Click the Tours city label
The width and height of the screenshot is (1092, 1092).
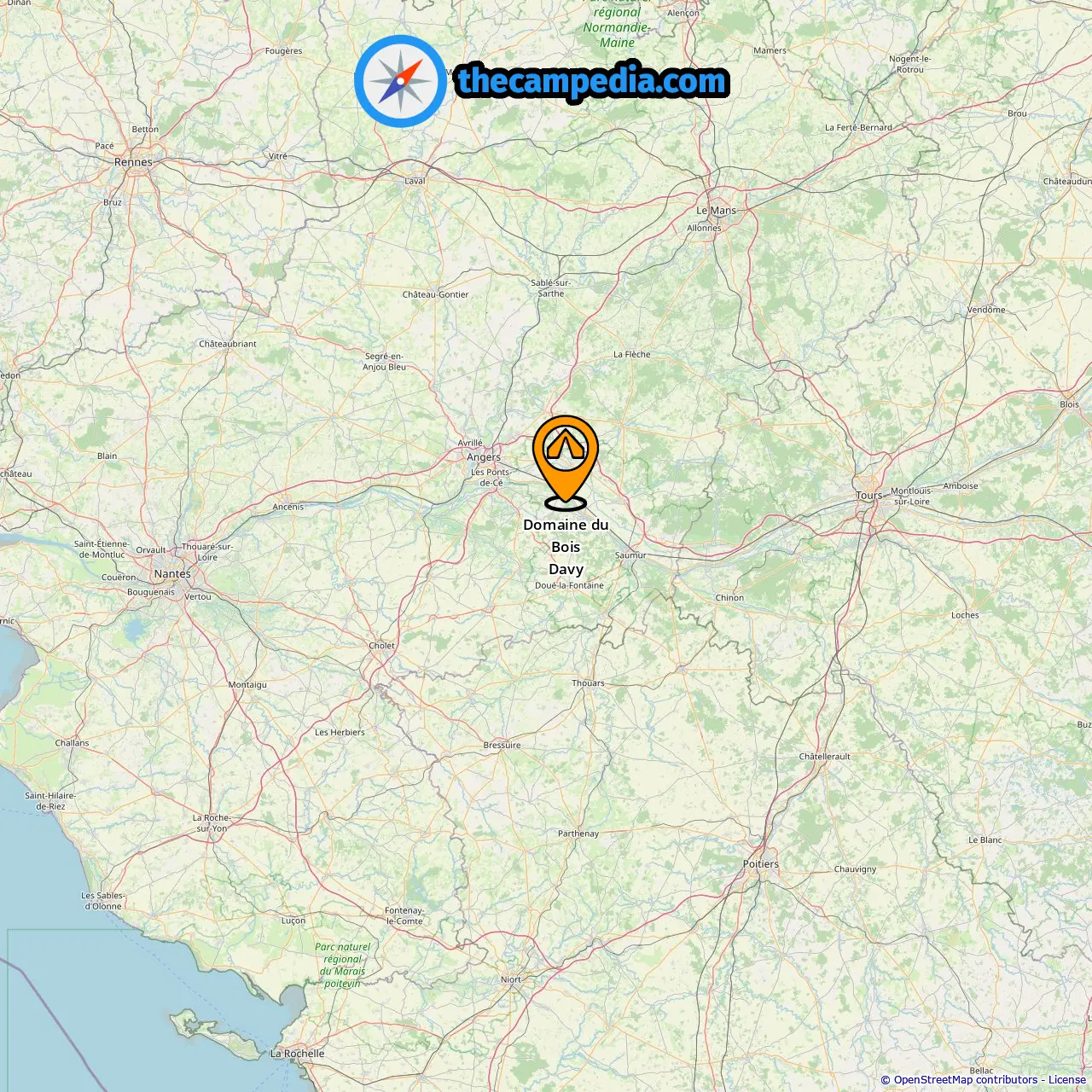click(x=869, y=496)
